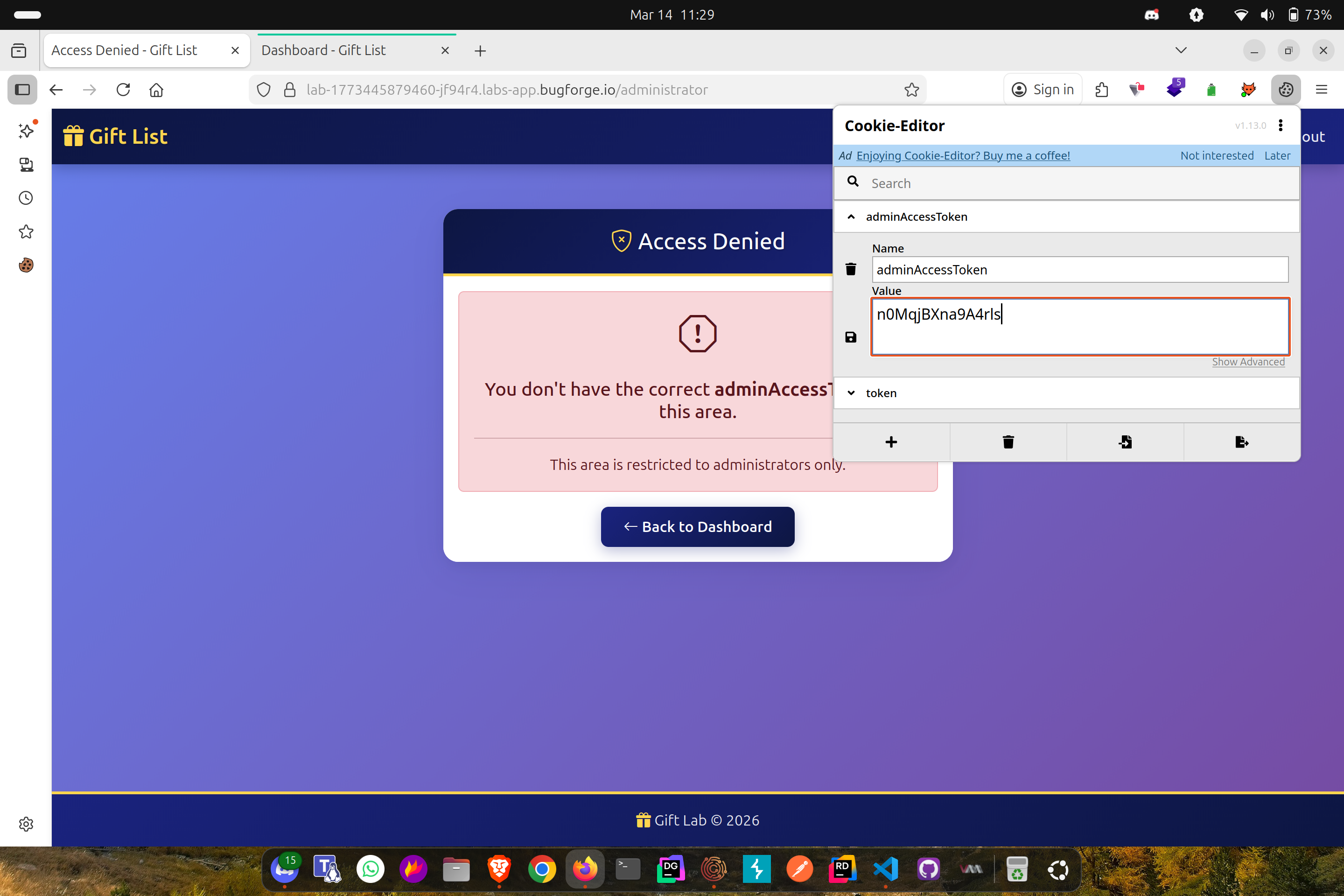Save the edited adminAccessToken cookie
Screen dimensions: 1344x896
point(851,337)
